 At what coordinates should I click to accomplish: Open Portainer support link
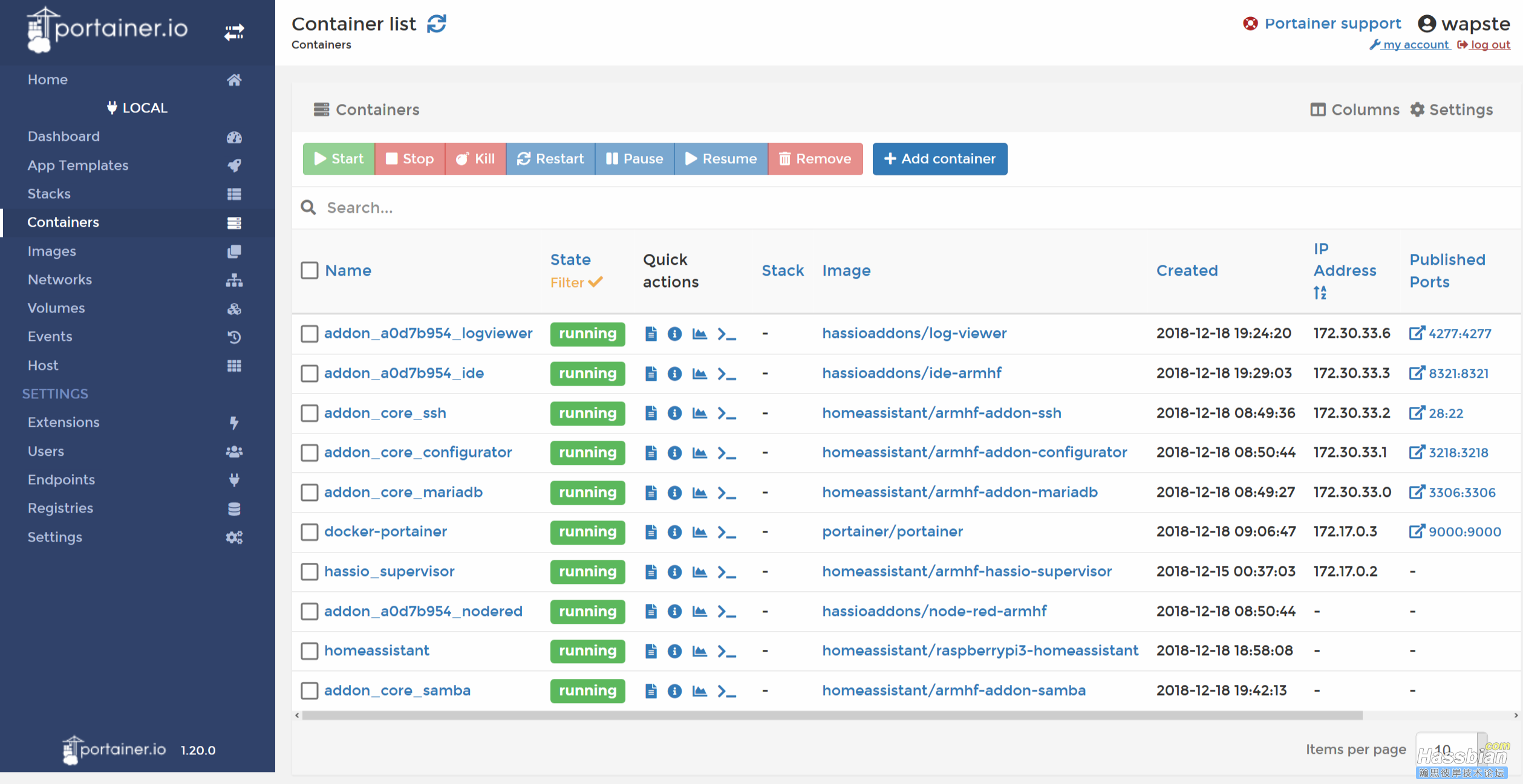[x=1322, y=24]
